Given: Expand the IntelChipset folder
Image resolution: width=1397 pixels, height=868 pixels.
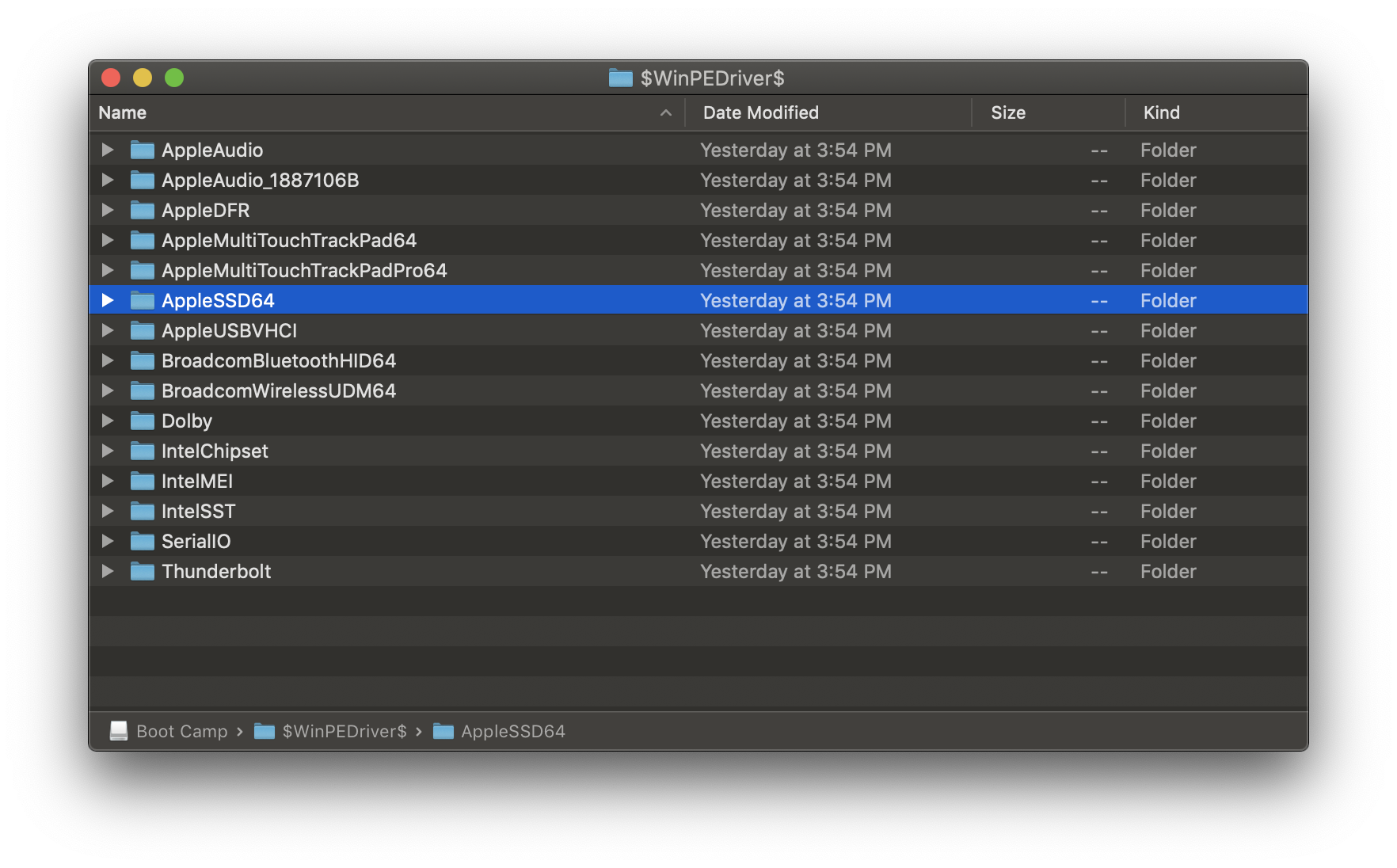Looking at the screenshot, I should (x=108, y=451).
